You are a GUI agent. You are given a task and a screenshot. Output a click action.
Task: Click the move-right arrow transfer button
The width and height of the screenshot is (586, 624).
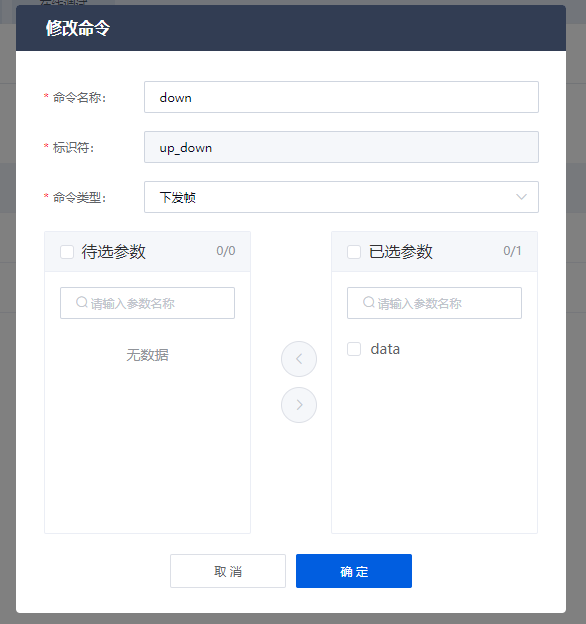pyautogui.click(x=299, y=405)
